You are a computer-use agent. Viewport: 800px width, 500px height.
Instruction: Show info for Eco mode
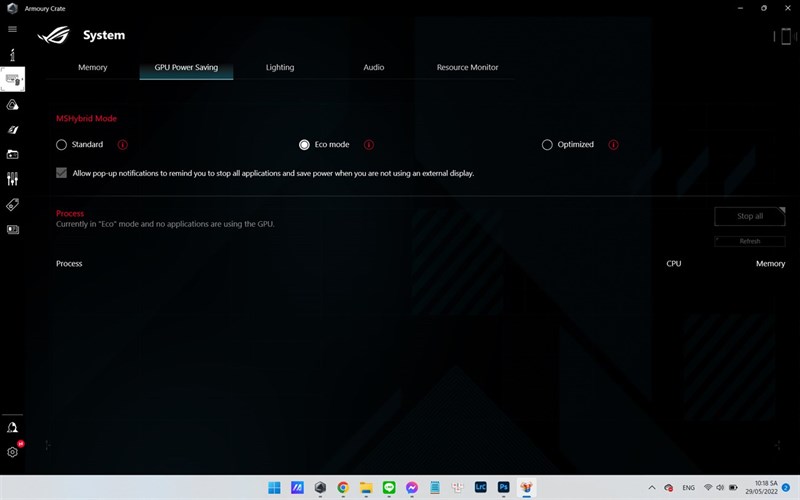tap(368, 145)
